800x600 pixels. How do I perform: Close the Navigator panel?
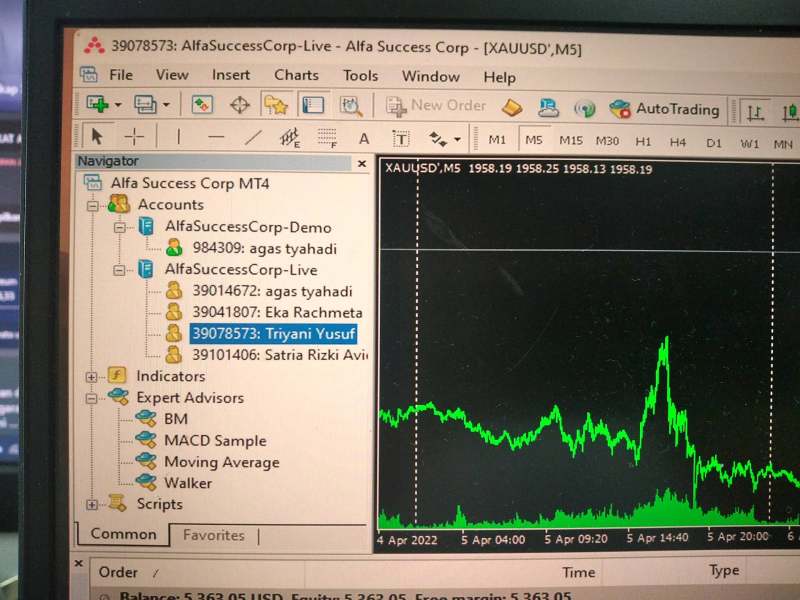pos(362,163)
